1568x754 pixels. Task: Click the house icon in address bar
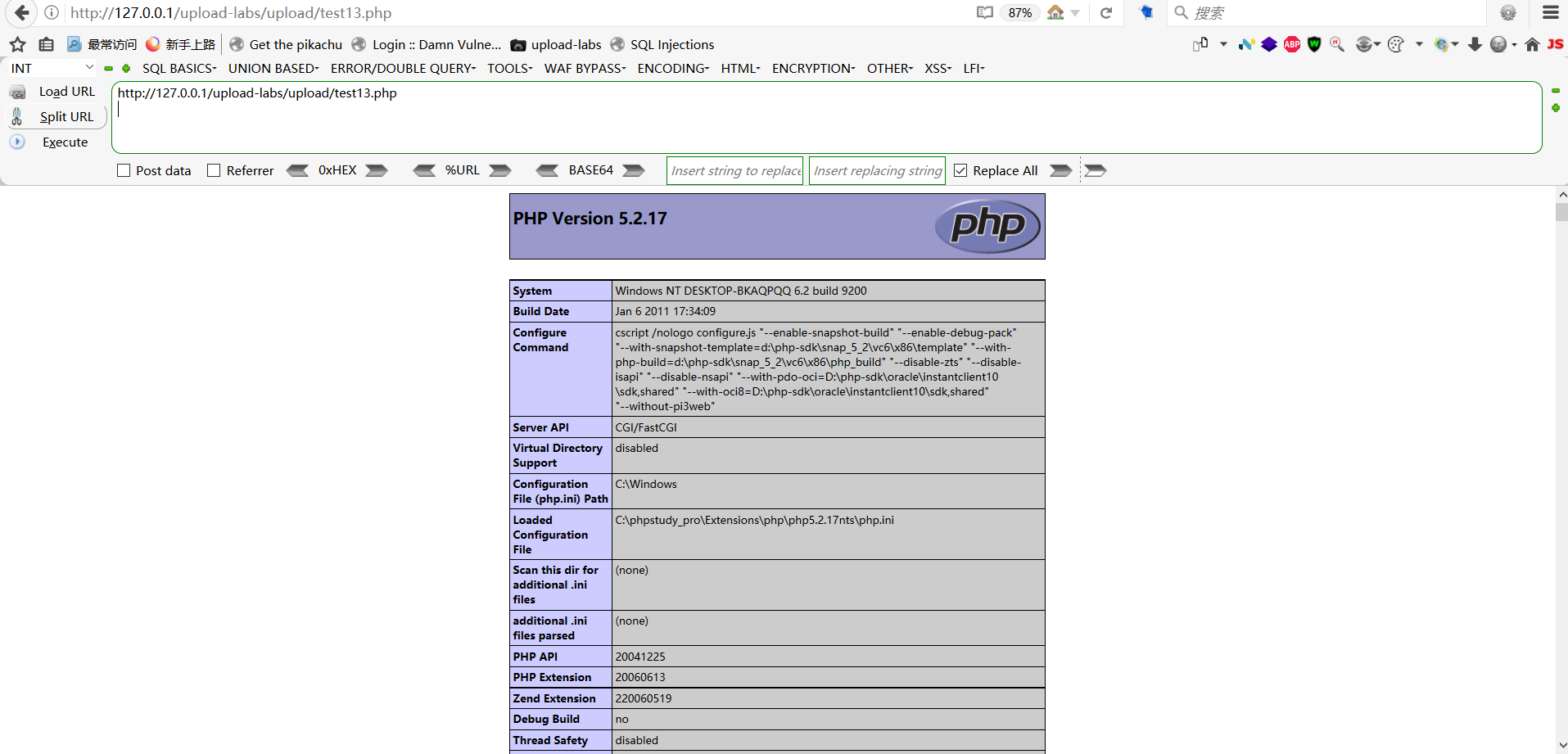(1055, 12)
